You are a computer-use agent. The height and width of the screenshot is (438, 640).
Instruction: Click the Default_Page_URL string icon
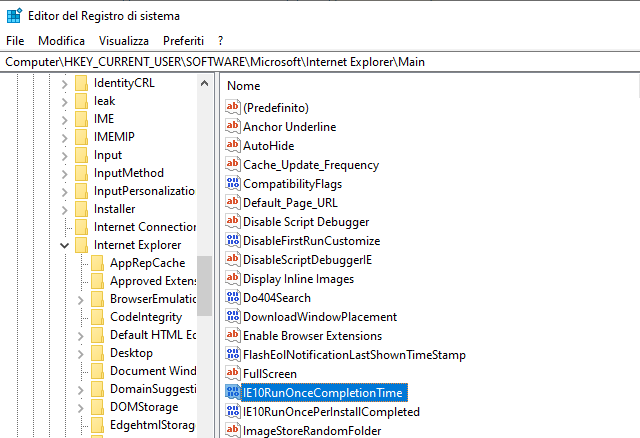pos(233,202)
